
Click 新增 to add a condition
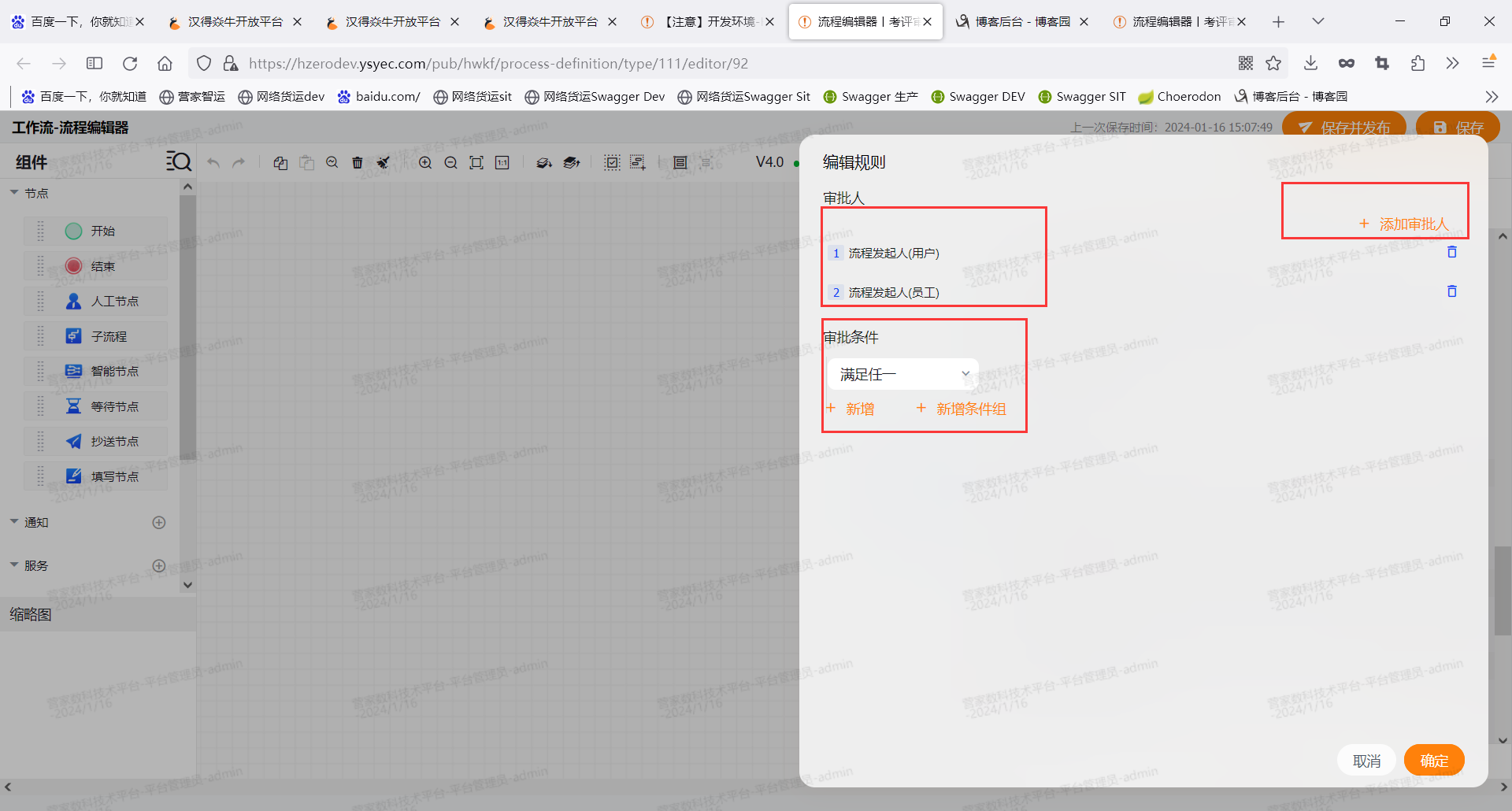coord(850,409)
